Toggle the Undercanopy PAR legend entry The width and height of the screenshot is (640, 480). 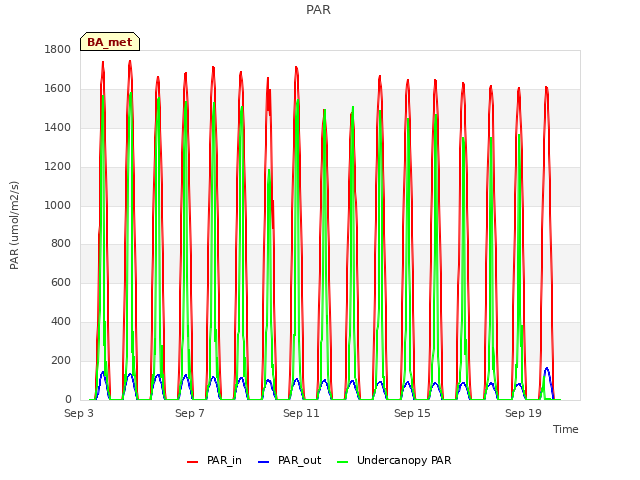394,460
